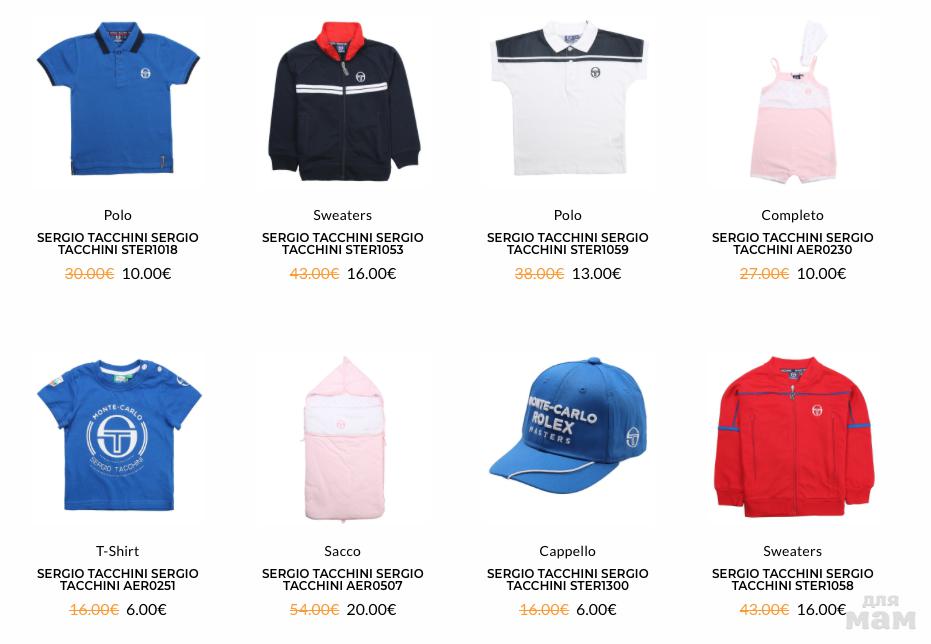The width and height of the screenshot is (931, 644).
Task: View the navy zip sweater STER1053 photo
Action: [x=344, y=101]
